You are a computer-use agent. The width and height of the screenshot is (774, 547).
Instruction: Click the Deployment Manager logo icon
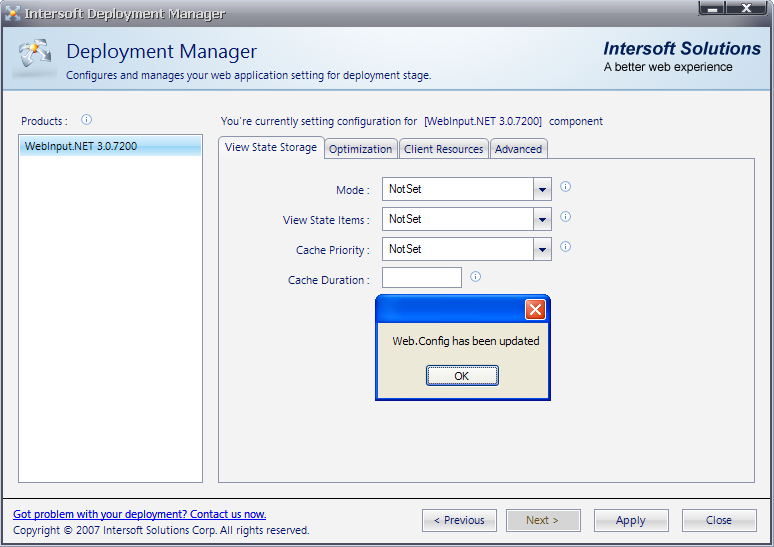point(32,58)
